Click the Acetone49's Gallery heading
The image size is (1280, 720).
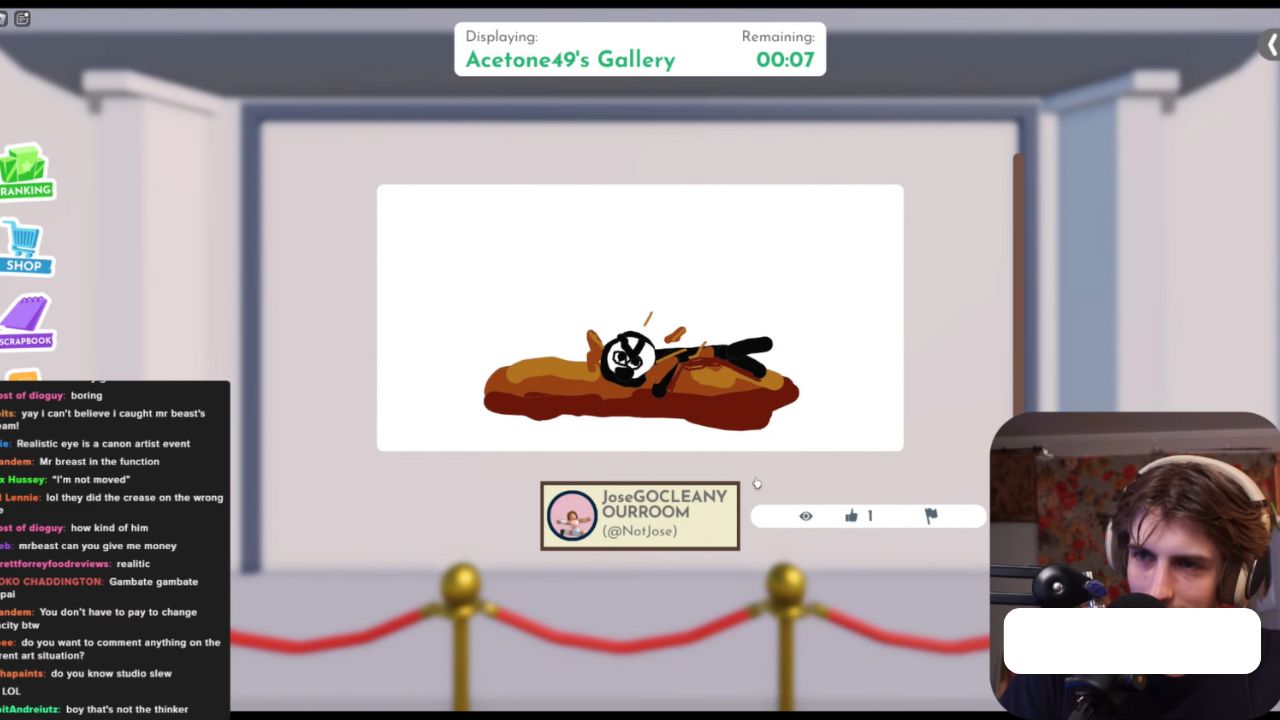pos(570,60)
